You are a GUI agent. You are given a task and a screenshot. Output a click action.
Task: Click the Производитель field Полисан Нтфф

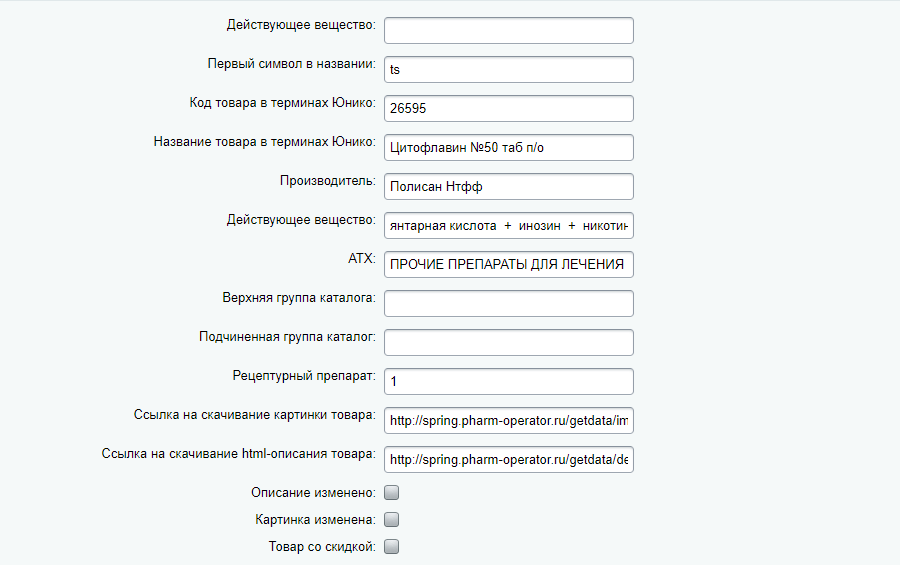click(509, 187)
